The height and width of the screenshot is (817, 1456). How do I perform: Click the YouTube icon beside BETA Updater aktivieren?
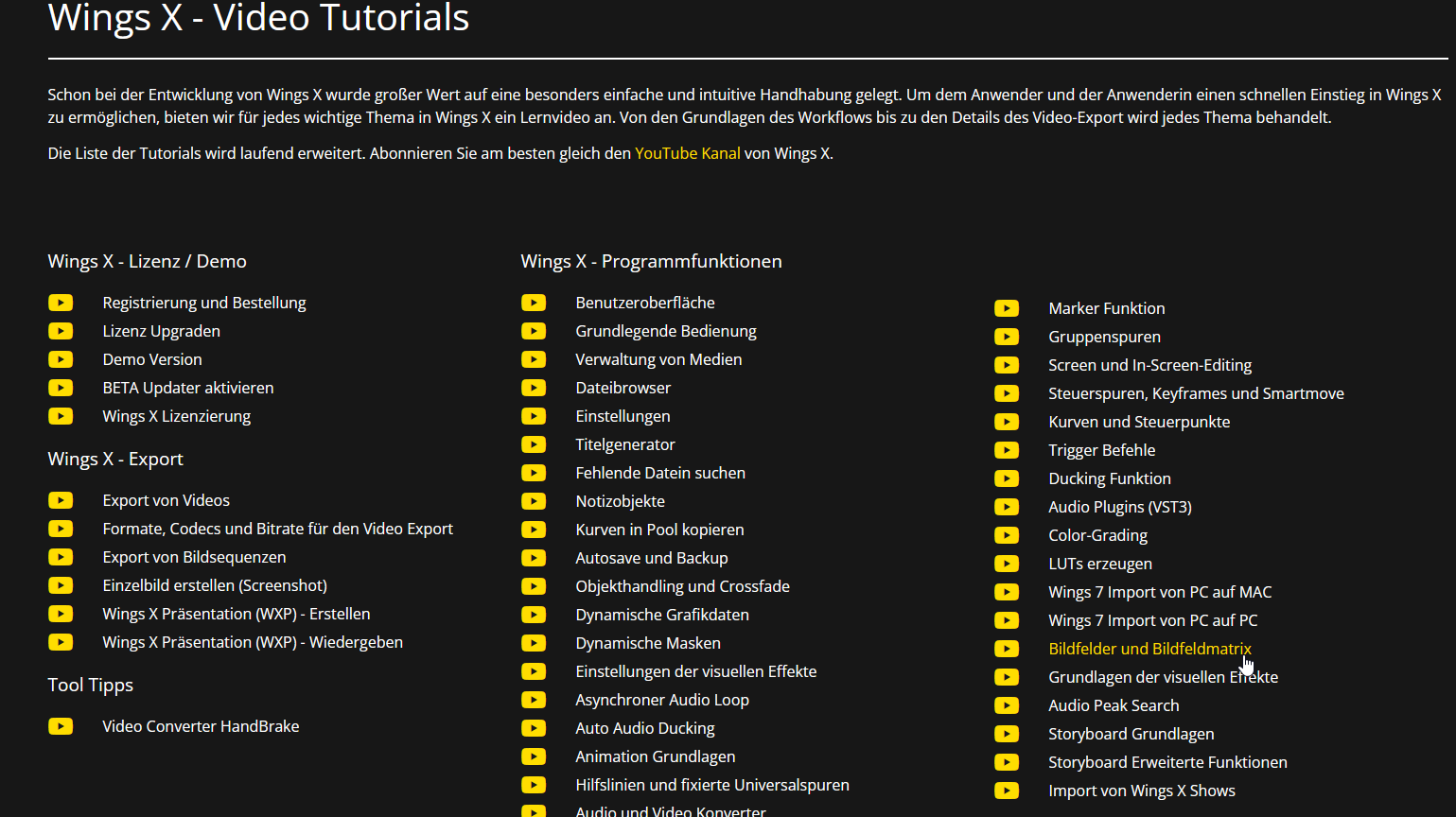coord(61,388)
